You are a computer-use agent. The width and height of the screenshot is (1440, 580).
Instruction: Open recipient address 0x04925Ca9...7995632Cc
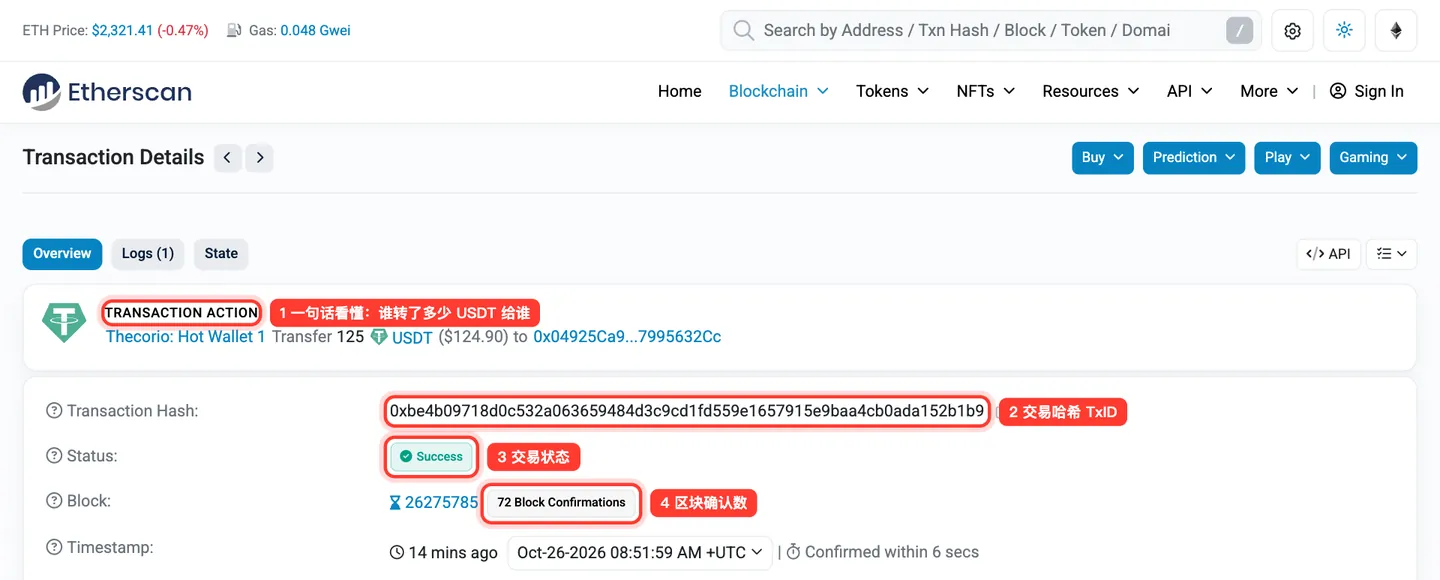tap(627, 337)
